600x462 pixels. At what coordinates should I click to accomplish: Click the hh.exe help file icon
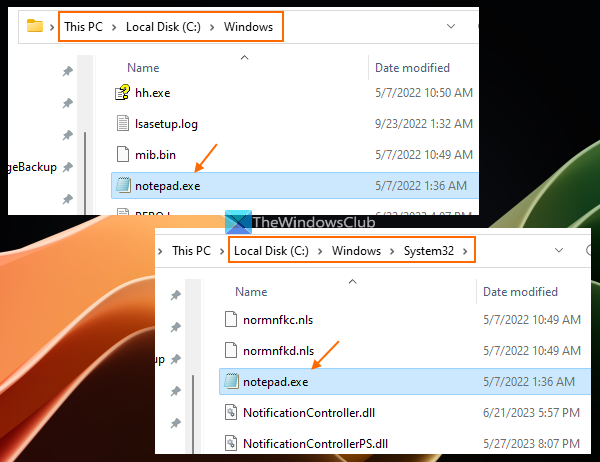click(x=122, y=93)
